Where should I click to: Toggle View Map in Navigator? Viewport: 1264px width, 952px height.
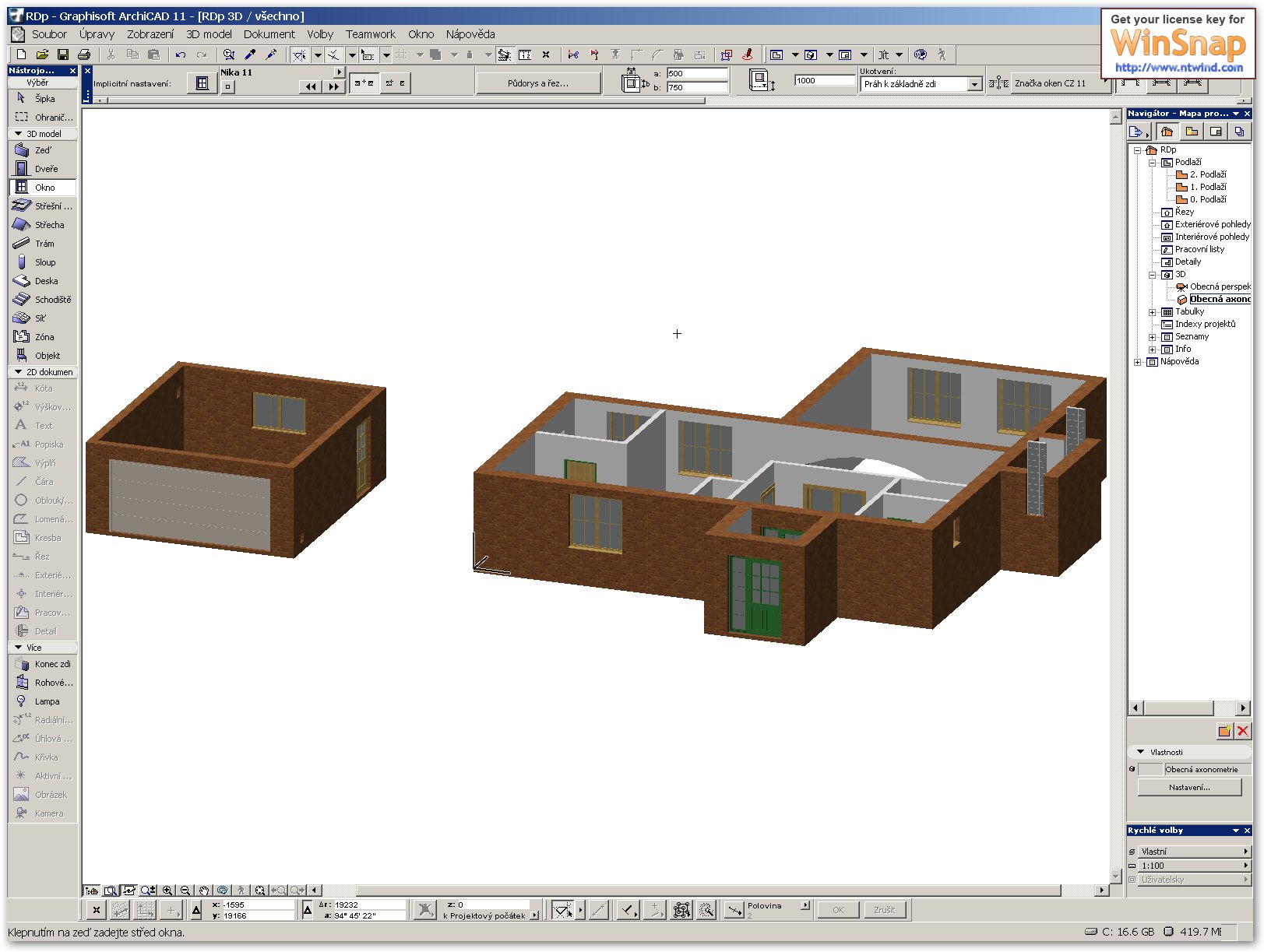click(x=1192, y=132)
